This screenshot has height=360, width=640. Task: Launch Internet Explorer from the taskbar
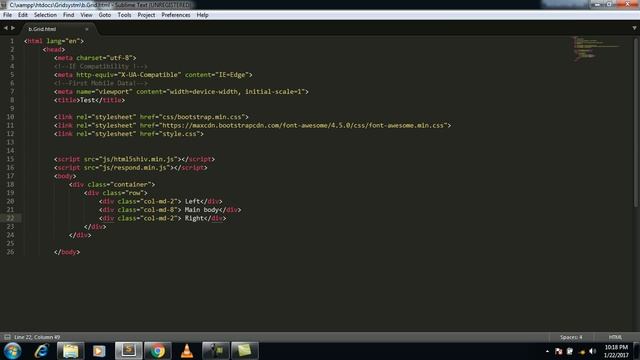click(41, 351)
